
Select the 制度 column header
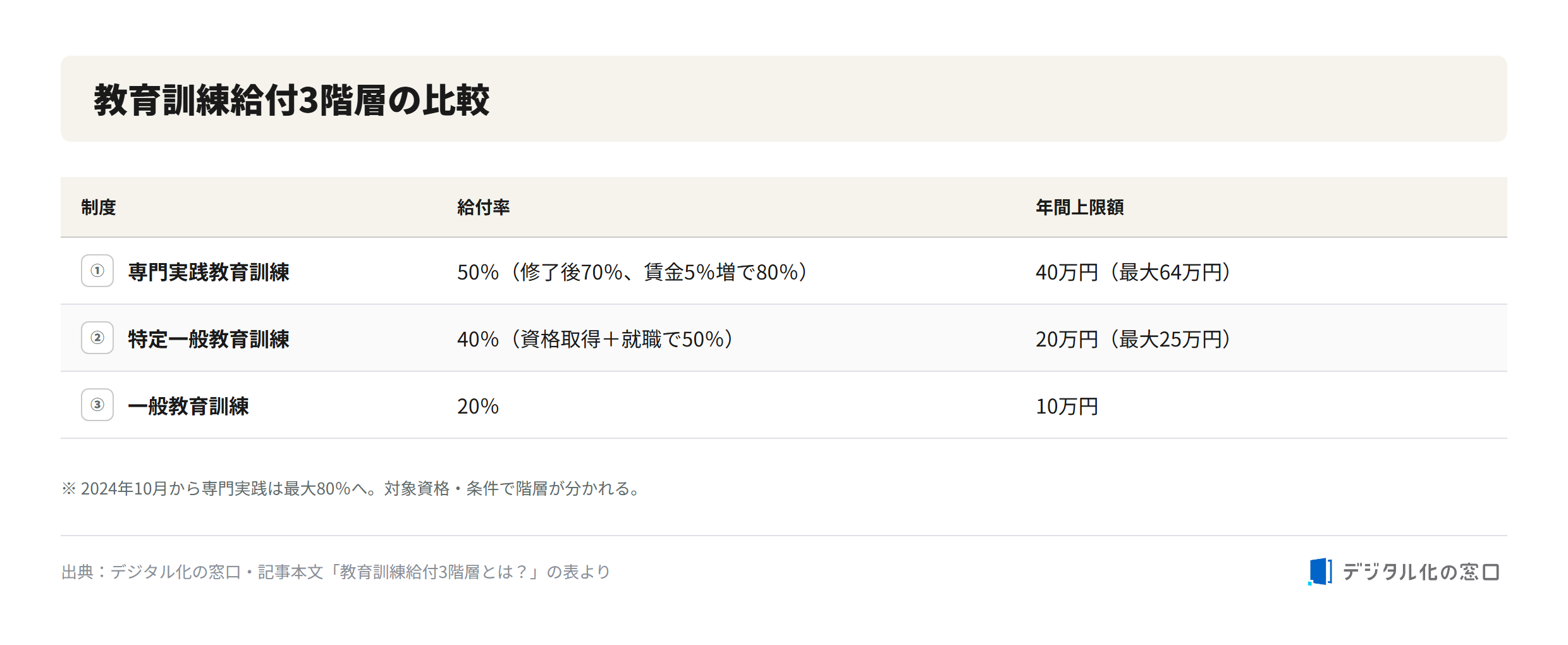point(99,207)
